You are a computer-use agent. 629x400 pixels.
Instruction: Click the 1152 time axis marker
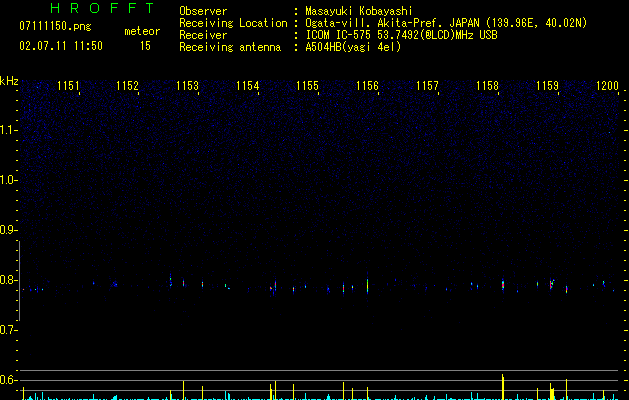pyautogui.click(x=128, y=86)
